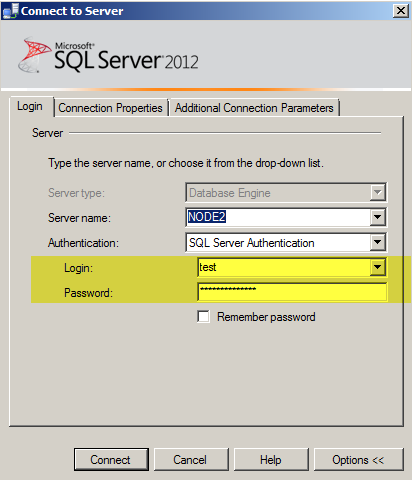The image size is (412, 480).
Task: Close the Connect to Server window
Action: click(401, 11)
